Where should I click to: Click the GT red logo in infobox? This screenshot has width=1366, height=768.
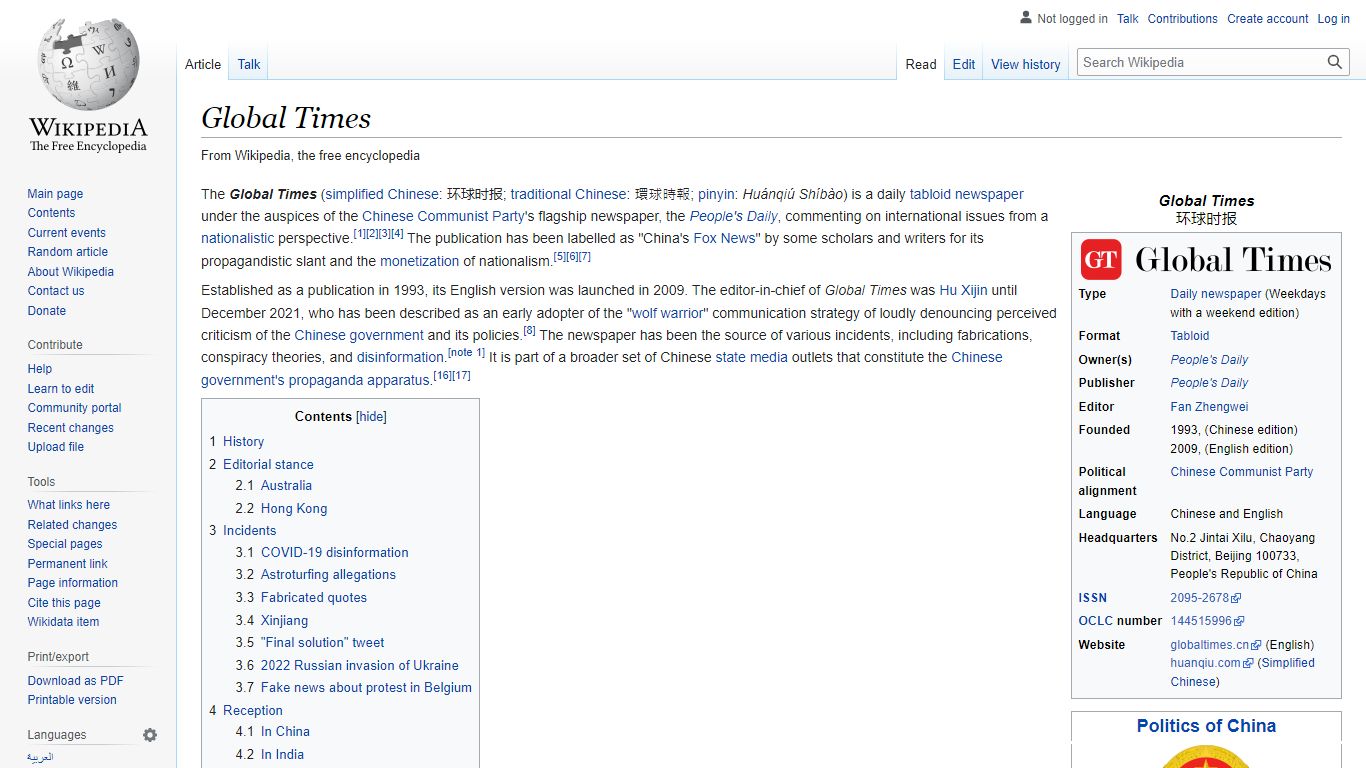[1100, 260]
